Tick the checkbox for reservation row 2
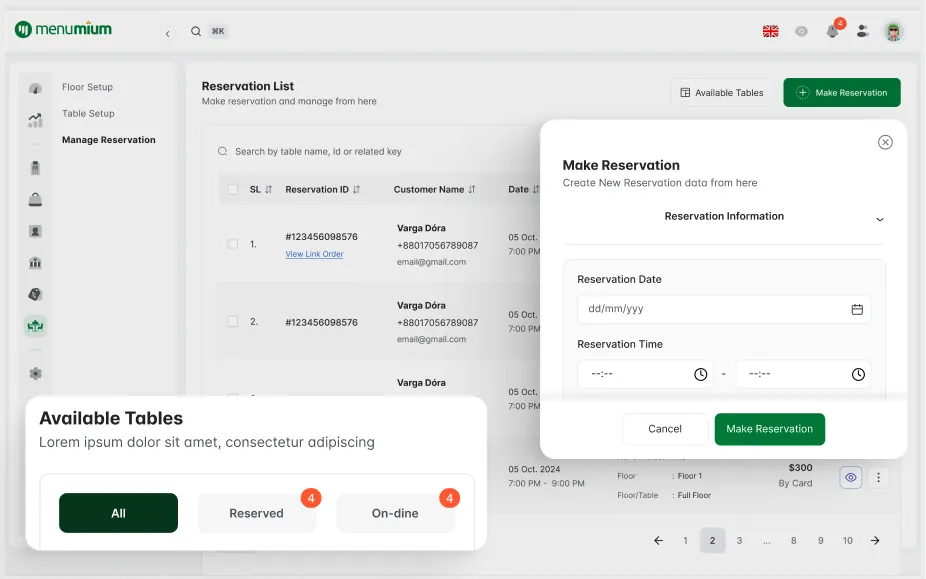 [x=232, y=321]
